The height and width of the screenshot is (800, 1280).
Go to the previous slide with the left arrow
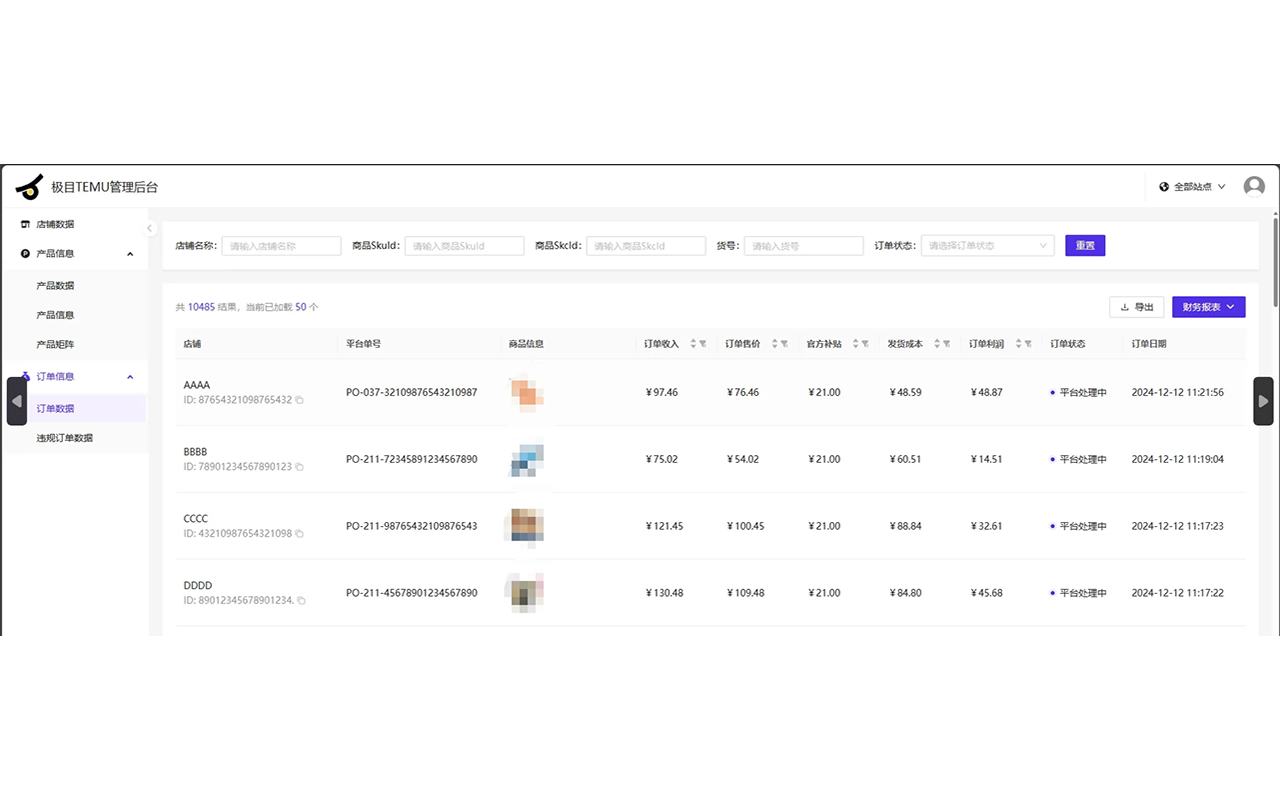click(17, 401)
